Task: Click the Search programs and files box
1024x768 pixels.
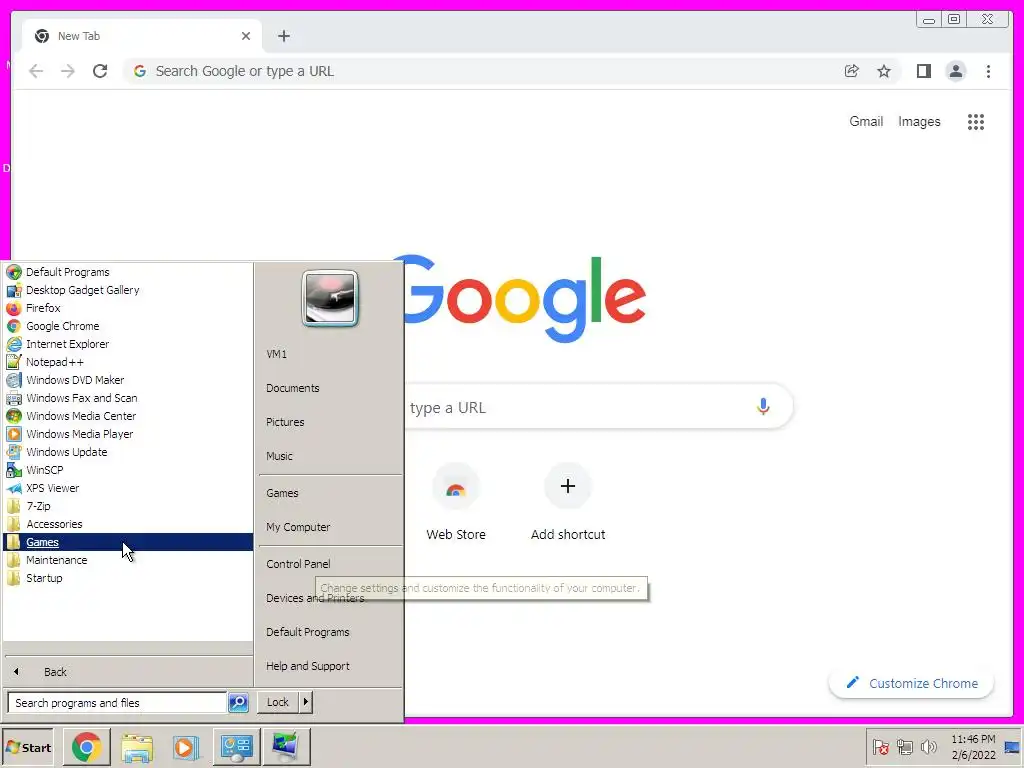Action: point(118,703)
